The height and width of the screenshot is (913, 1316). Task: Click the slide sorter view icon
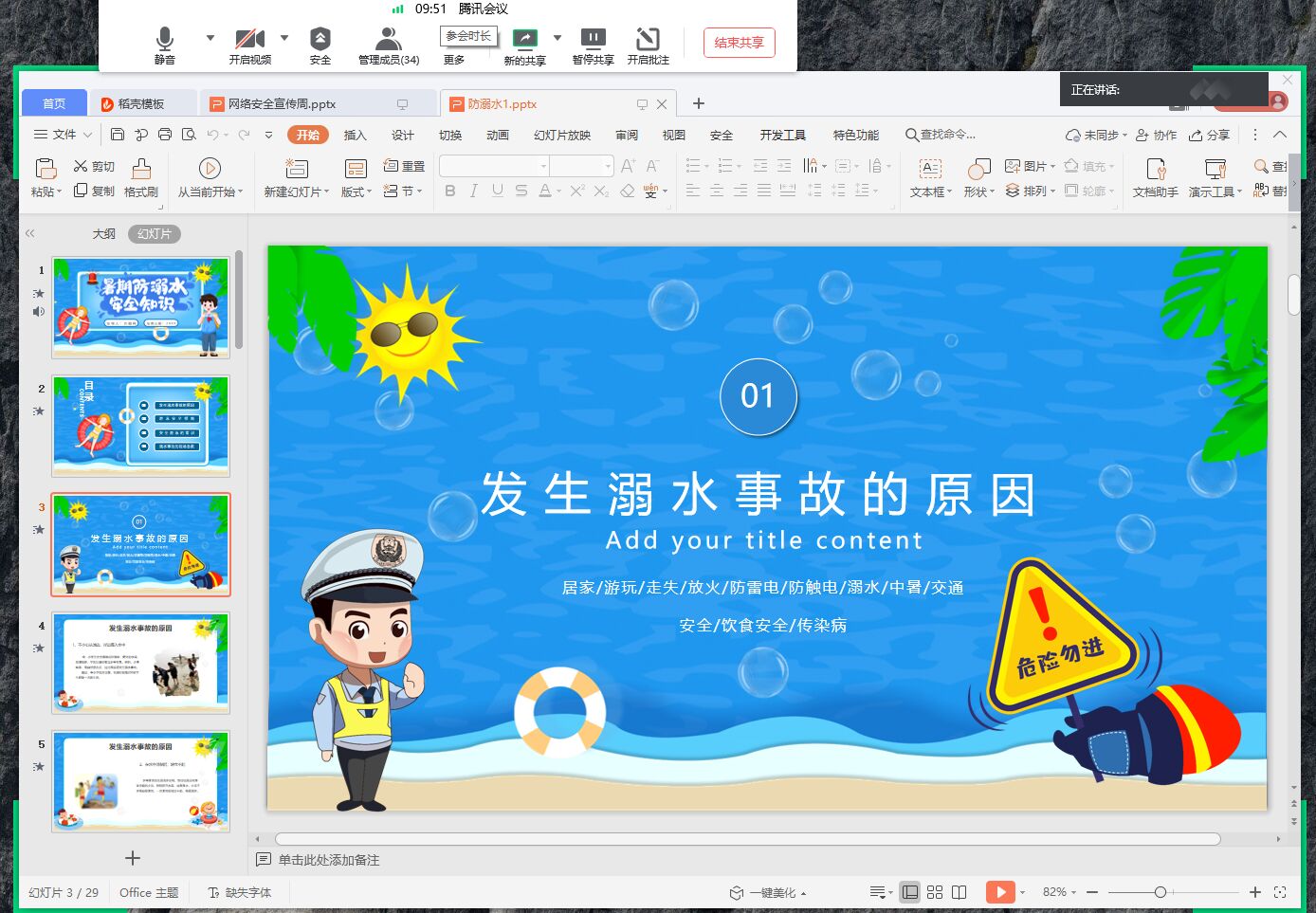(935, 892)
